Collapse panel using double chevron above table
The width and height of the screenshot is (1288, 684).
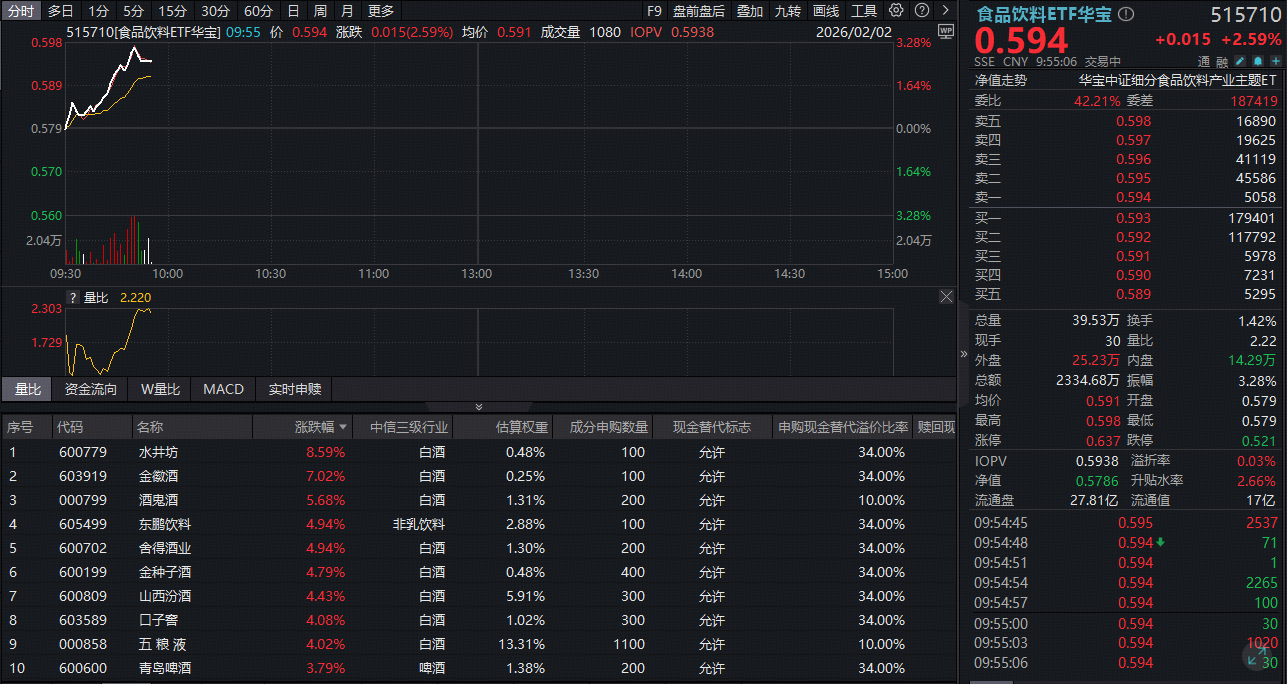[x=478, y=407]
